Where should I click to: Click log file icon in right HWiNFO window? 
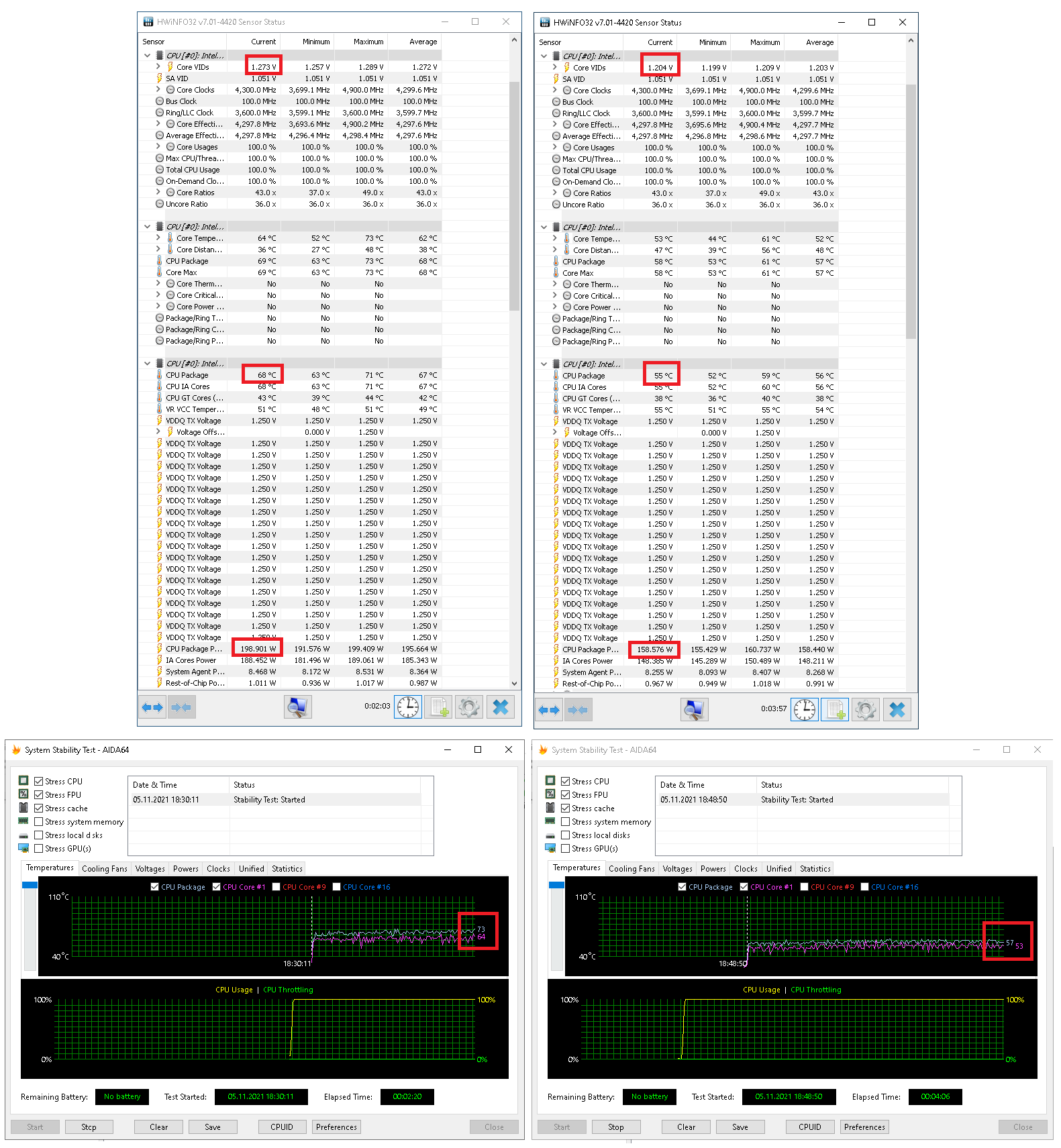836,709
